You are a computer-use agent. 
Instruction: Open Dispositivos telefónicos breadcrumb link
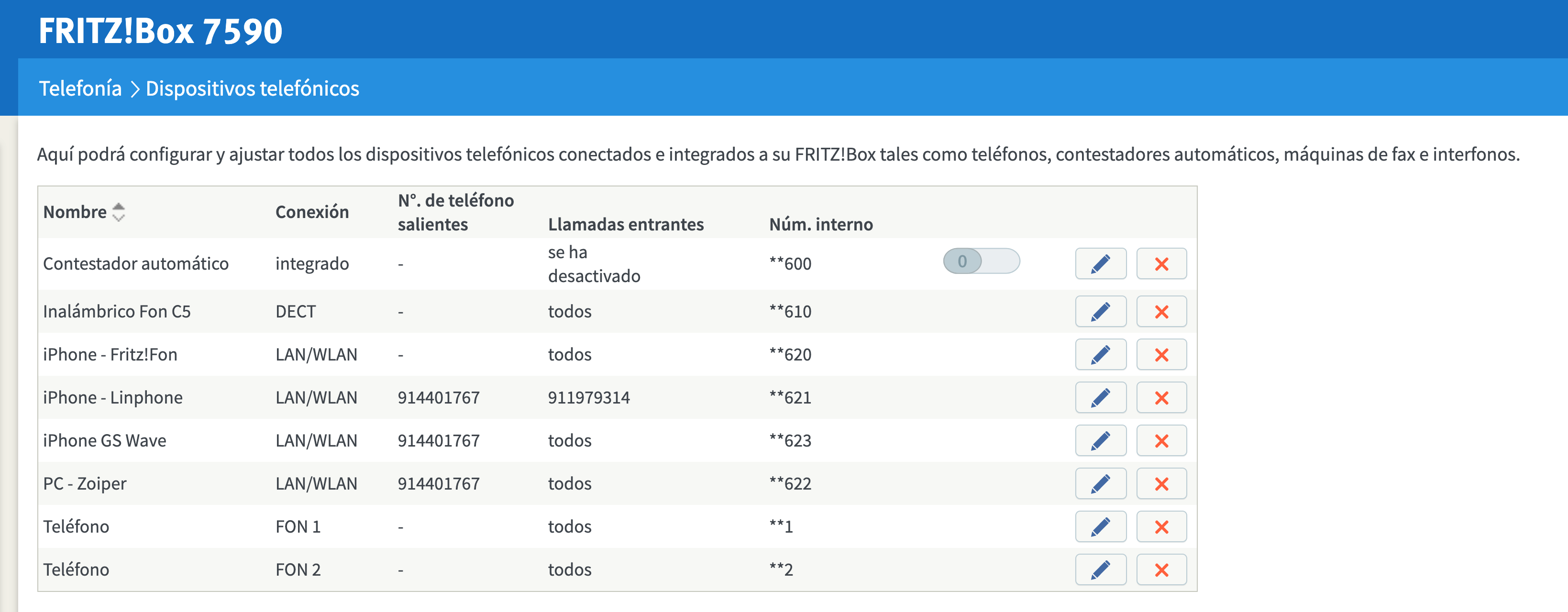tap(253, 88)
